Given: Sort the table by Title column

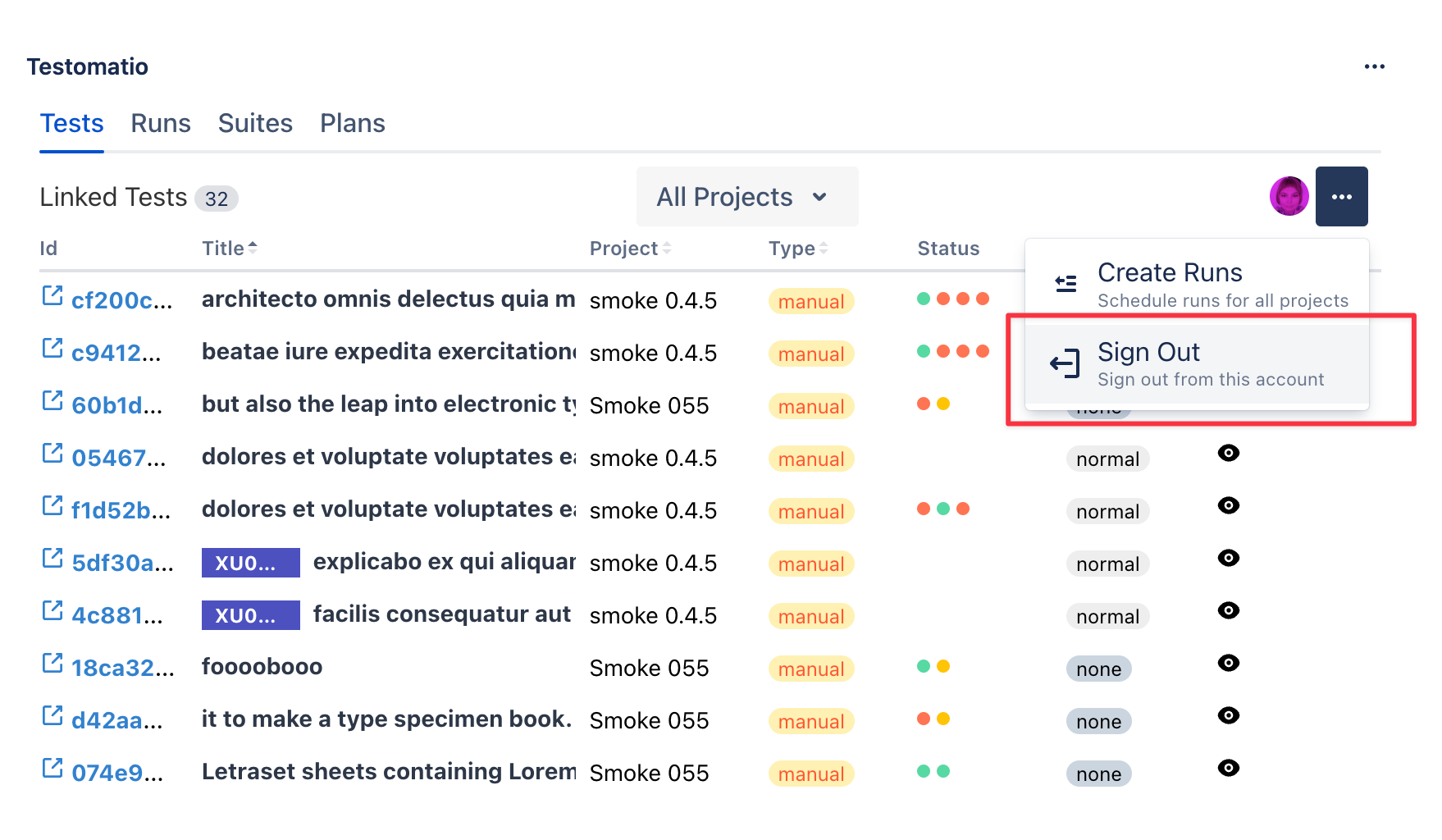Looking at the screenshot, I should pos(230,248).
